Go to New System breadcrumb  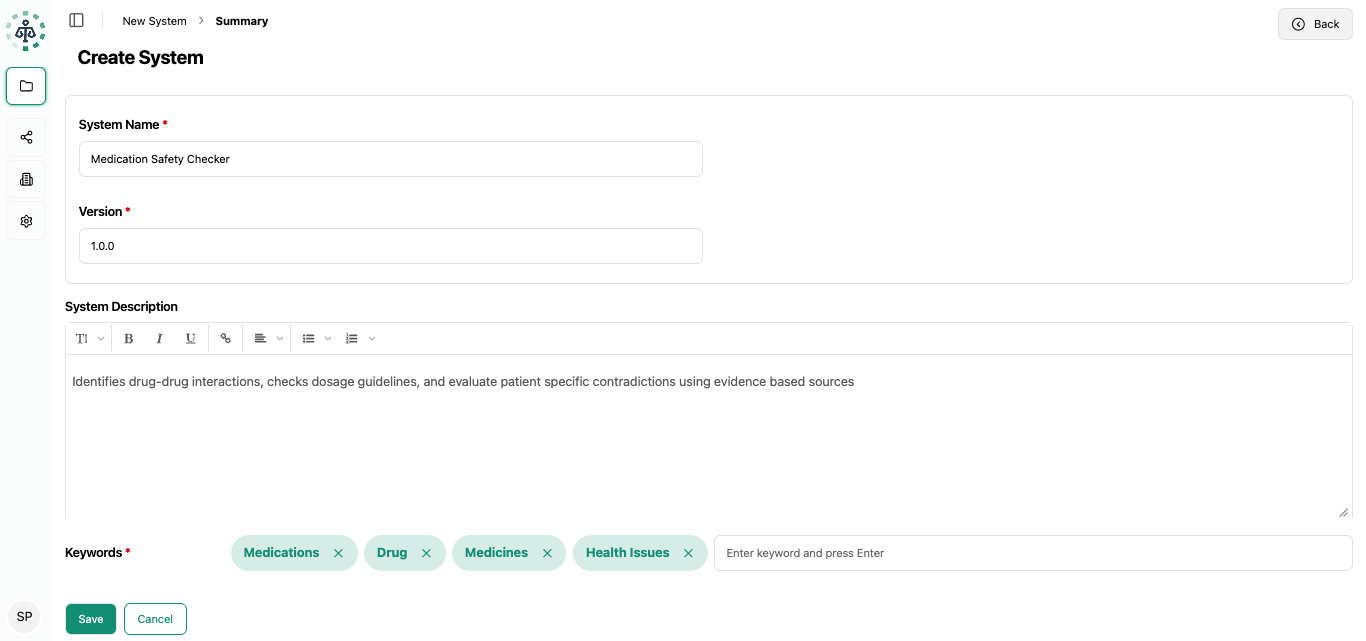[154, 21]
